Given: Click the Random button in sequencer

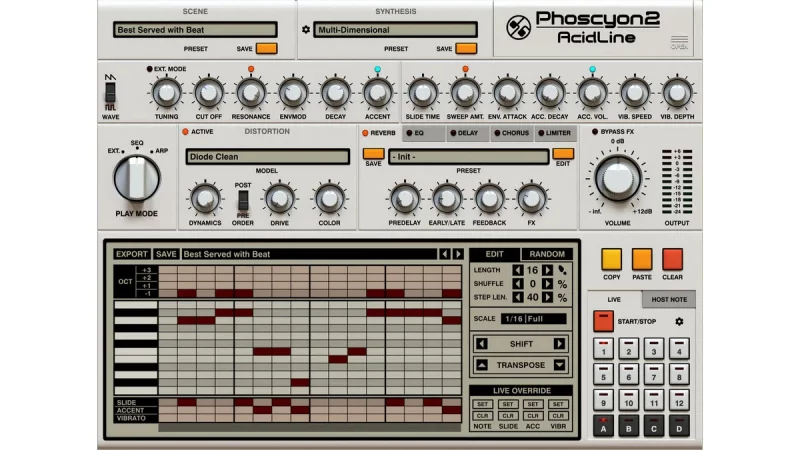Looking at the screenshot, I should click(547, 254).
